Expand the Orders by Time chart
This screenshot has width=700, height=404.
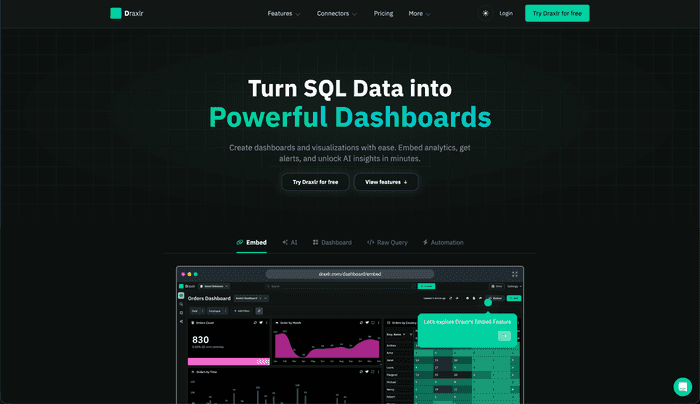pos(373,372)
